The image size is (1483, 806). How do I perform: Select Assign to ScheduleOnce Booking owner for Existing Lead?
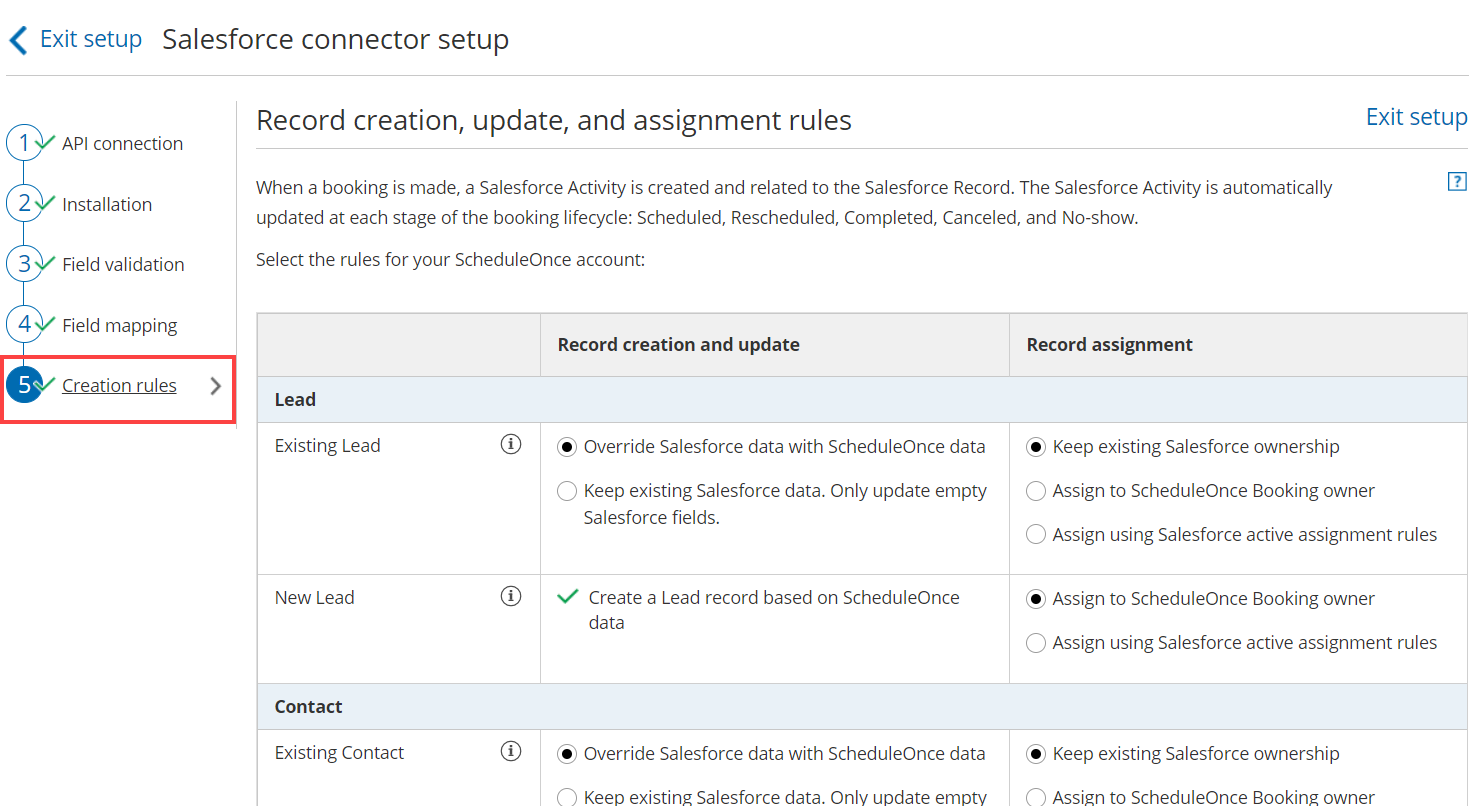(1036, 491)
